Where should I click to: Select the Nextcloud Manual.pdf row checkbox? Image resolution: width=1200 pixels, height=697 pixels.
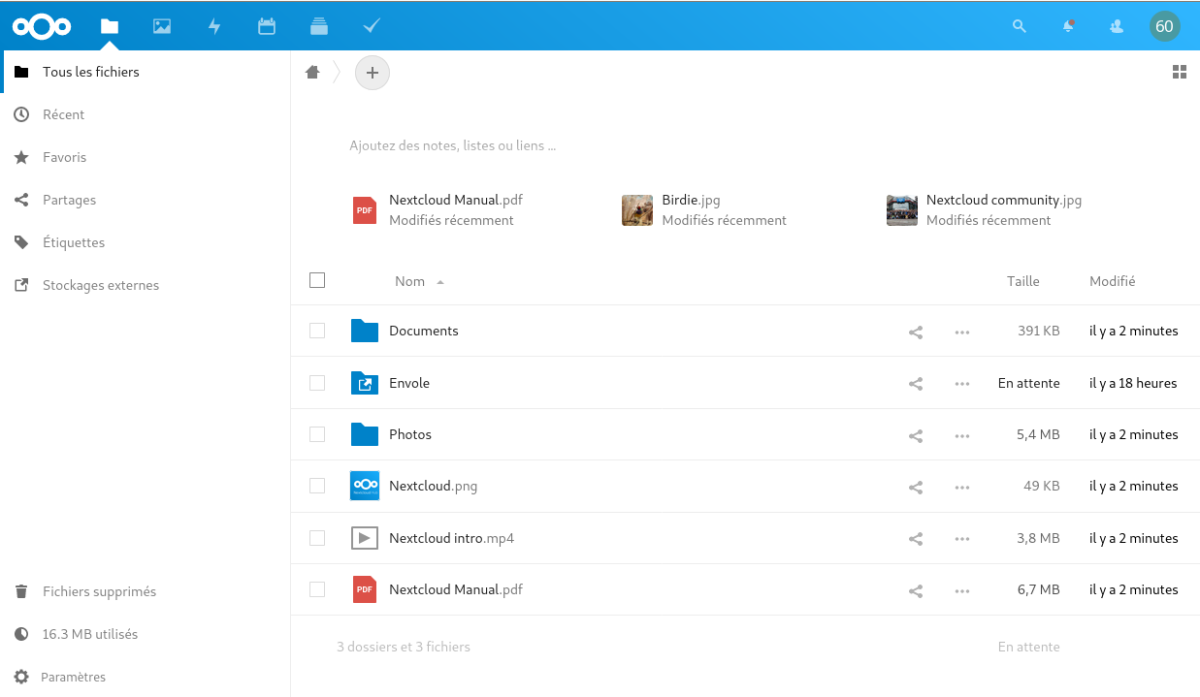pos(317,589)
